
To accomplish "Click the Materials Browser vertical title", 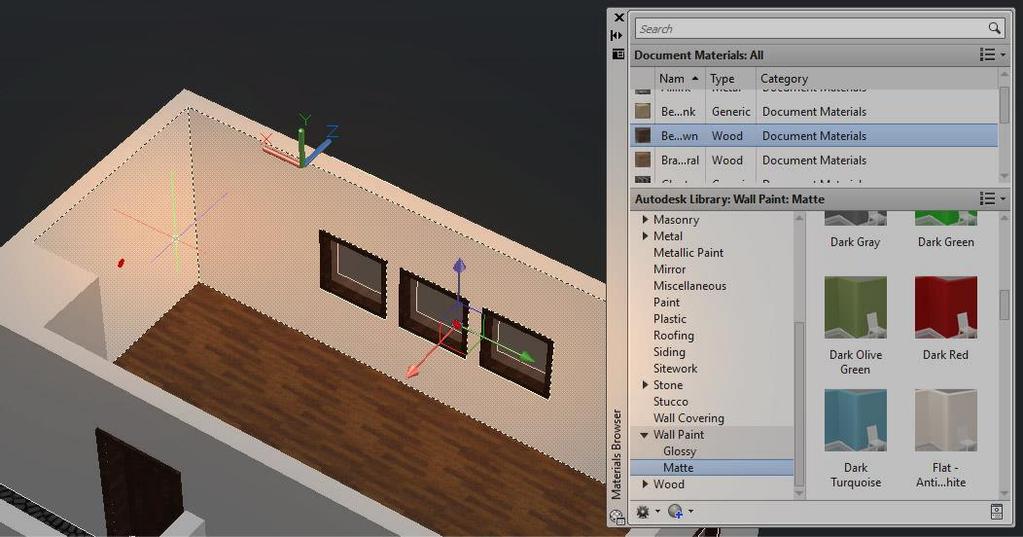I will pos(617,454).
